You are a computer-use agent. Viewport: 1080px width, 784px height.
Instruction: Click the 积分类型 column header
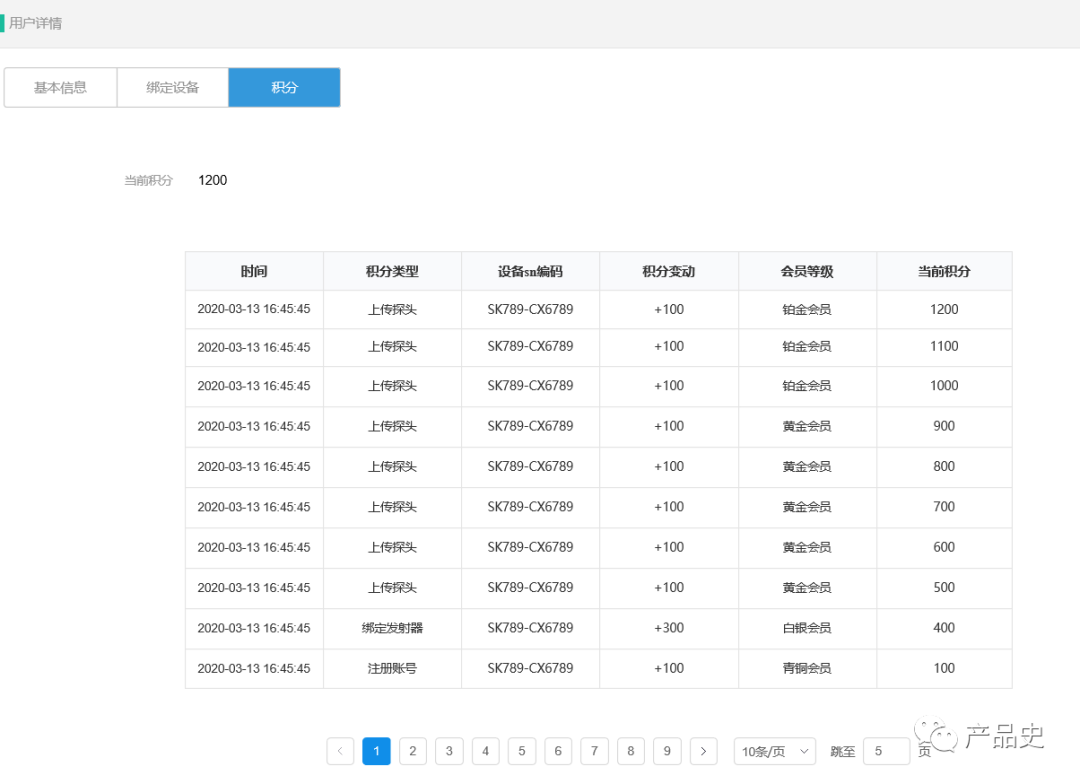(392, 272)
